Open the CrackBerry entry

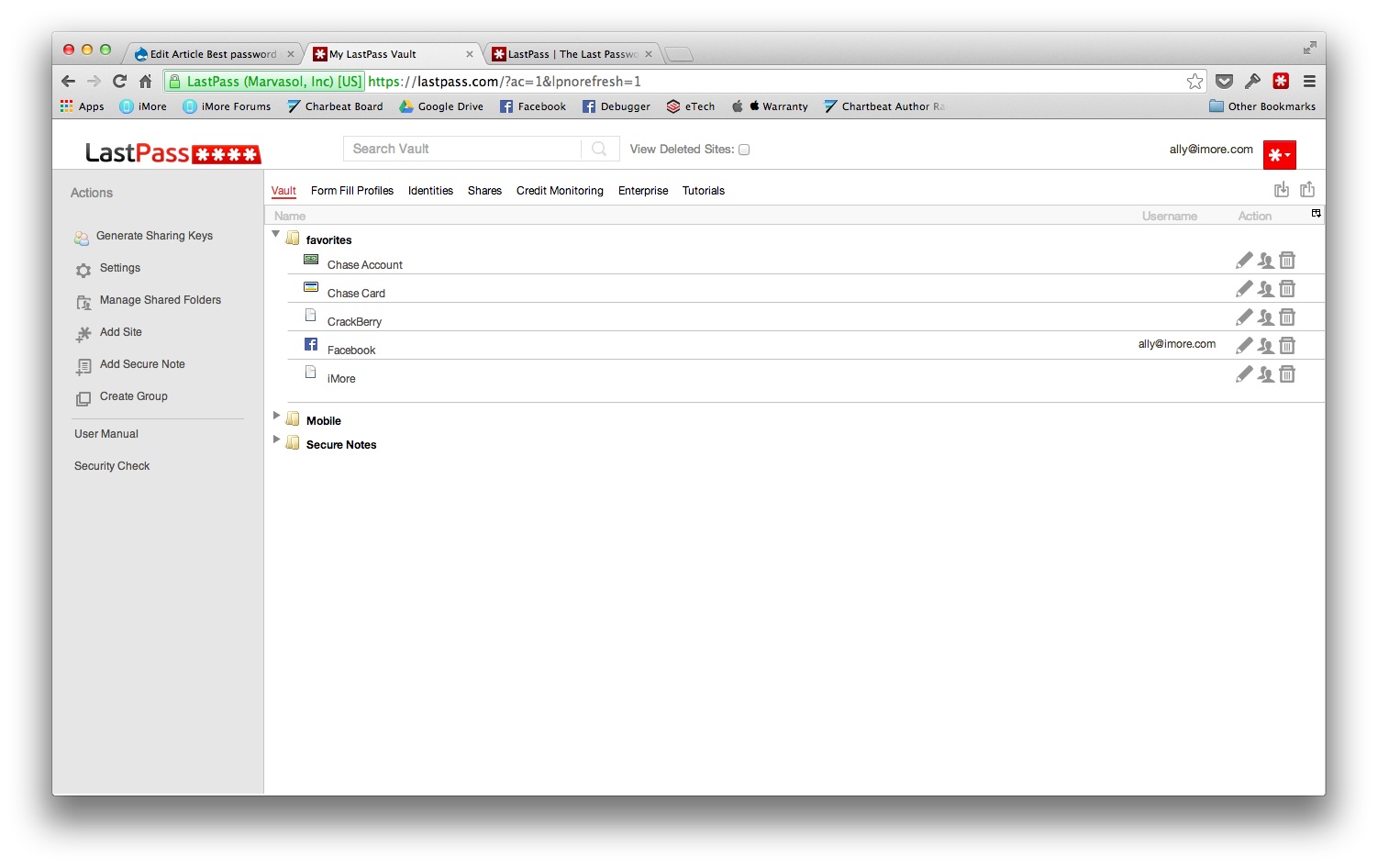point(354,322)
